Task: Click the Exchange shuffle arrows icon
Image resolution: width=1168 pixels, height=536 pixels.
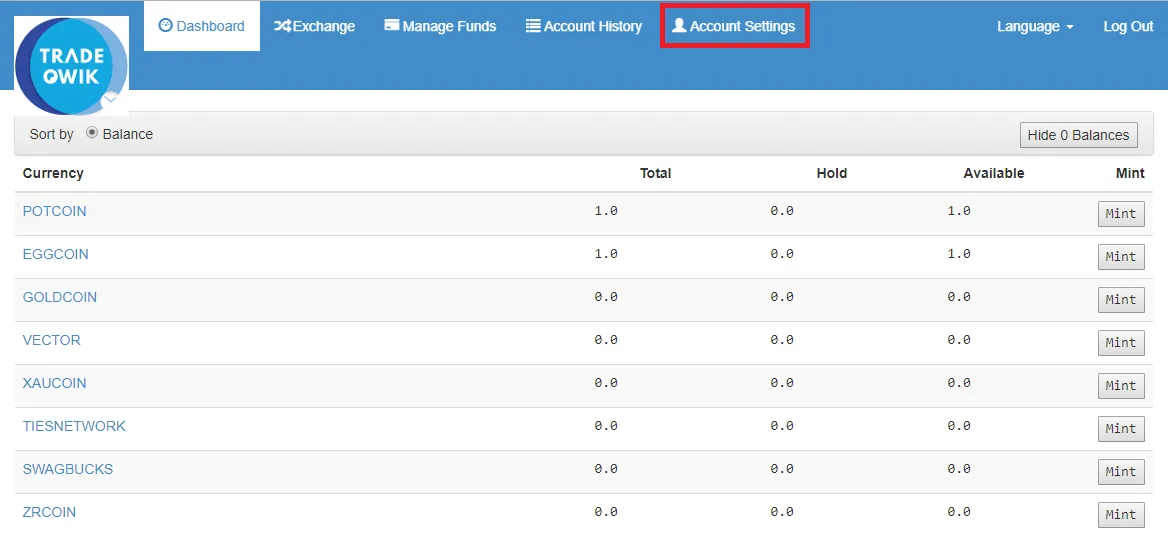Action: point(283,26)
